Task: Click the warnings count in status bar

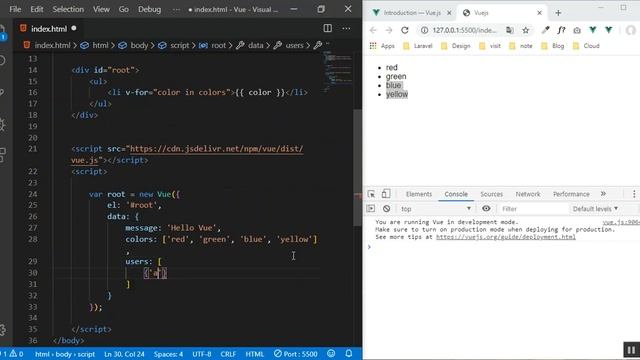Action: [x=16, y=354]
